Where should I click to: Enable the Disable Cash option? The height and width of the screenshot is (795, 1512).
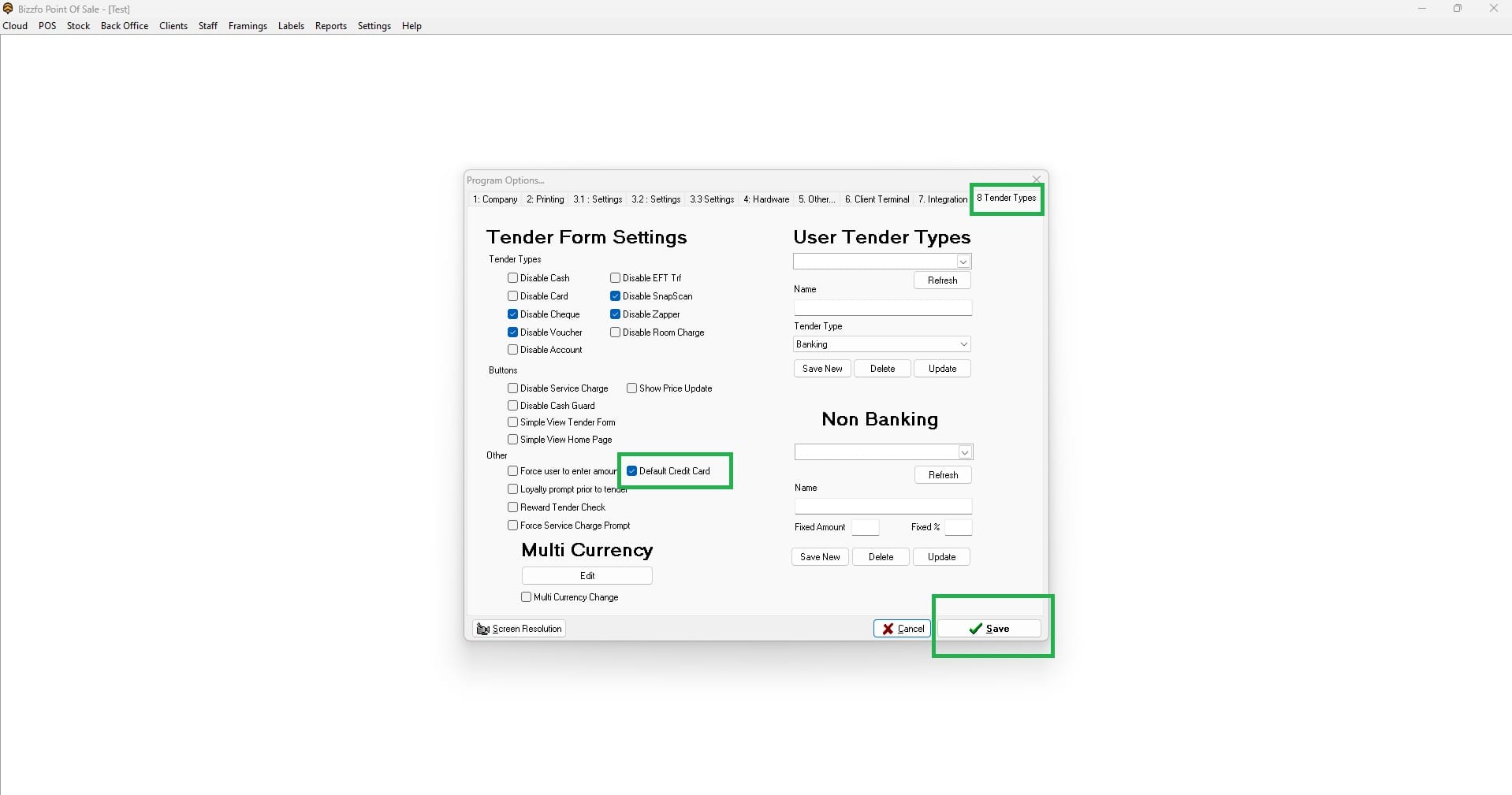point(512,277)
